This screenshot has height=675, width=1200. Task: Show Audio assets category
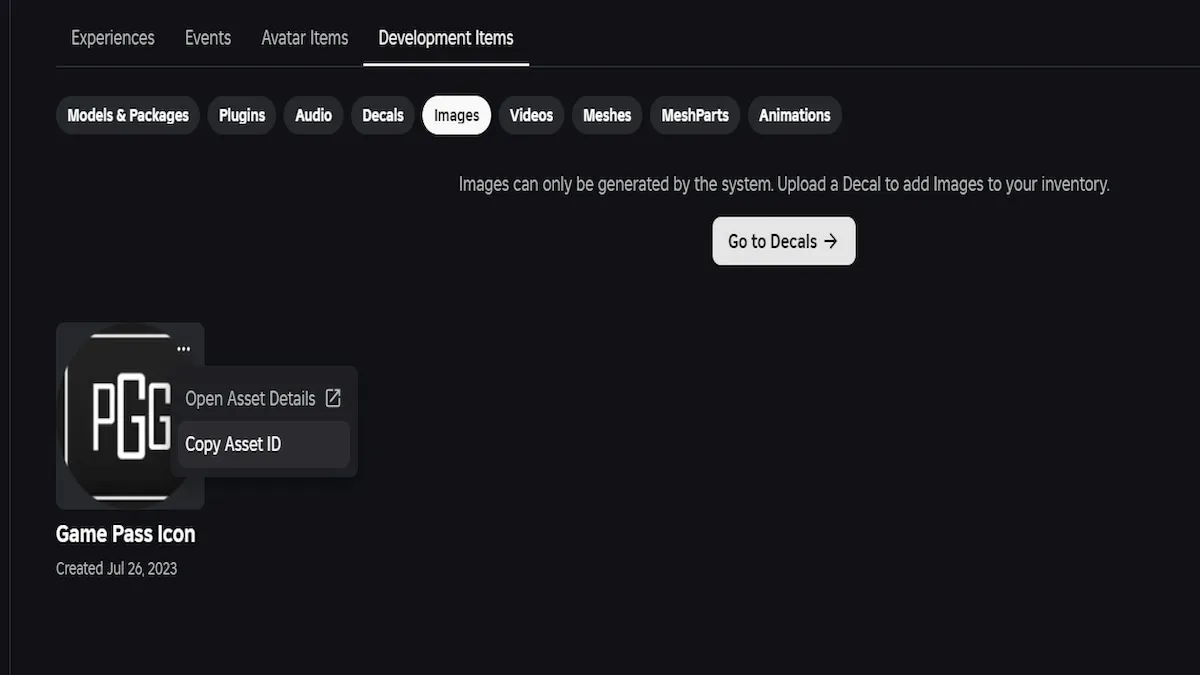[313, 115]
